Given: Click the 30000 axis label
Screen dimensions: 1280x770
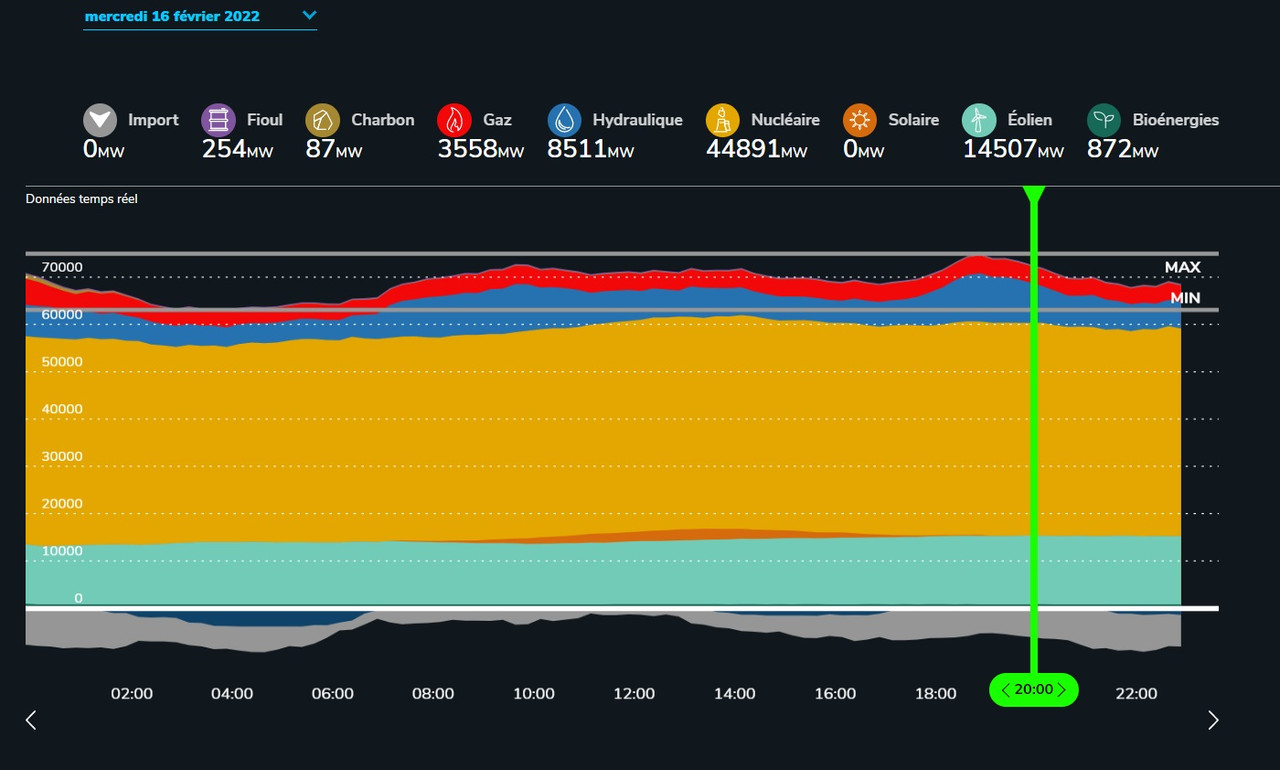Looking at the screenshot, I should [62, 457].
